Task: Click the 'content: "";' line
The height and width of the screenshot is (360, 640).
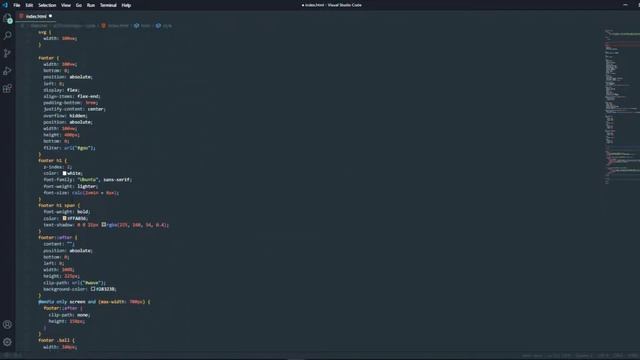Action: tap(59, 244)
